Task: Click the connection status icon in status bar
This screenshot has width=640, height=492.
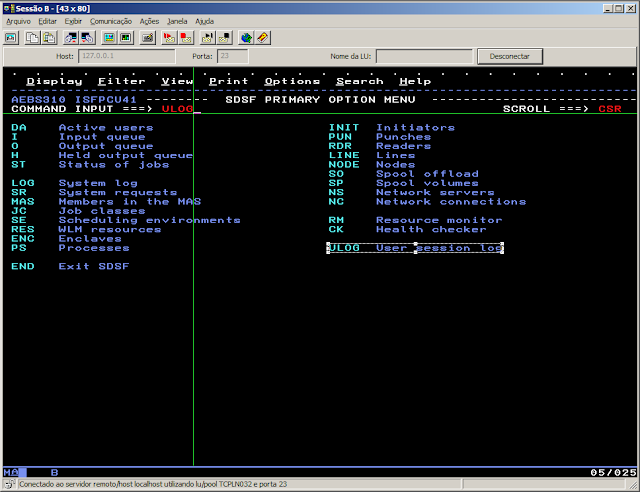Action: coord(10,484)
